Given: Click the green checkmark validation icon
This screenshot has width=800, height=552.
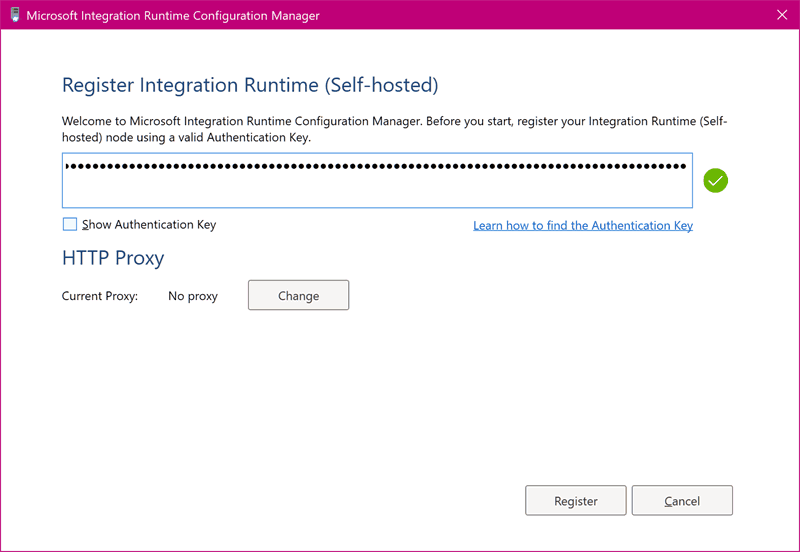Looking at the screenshot, I should tap(715, 181).
